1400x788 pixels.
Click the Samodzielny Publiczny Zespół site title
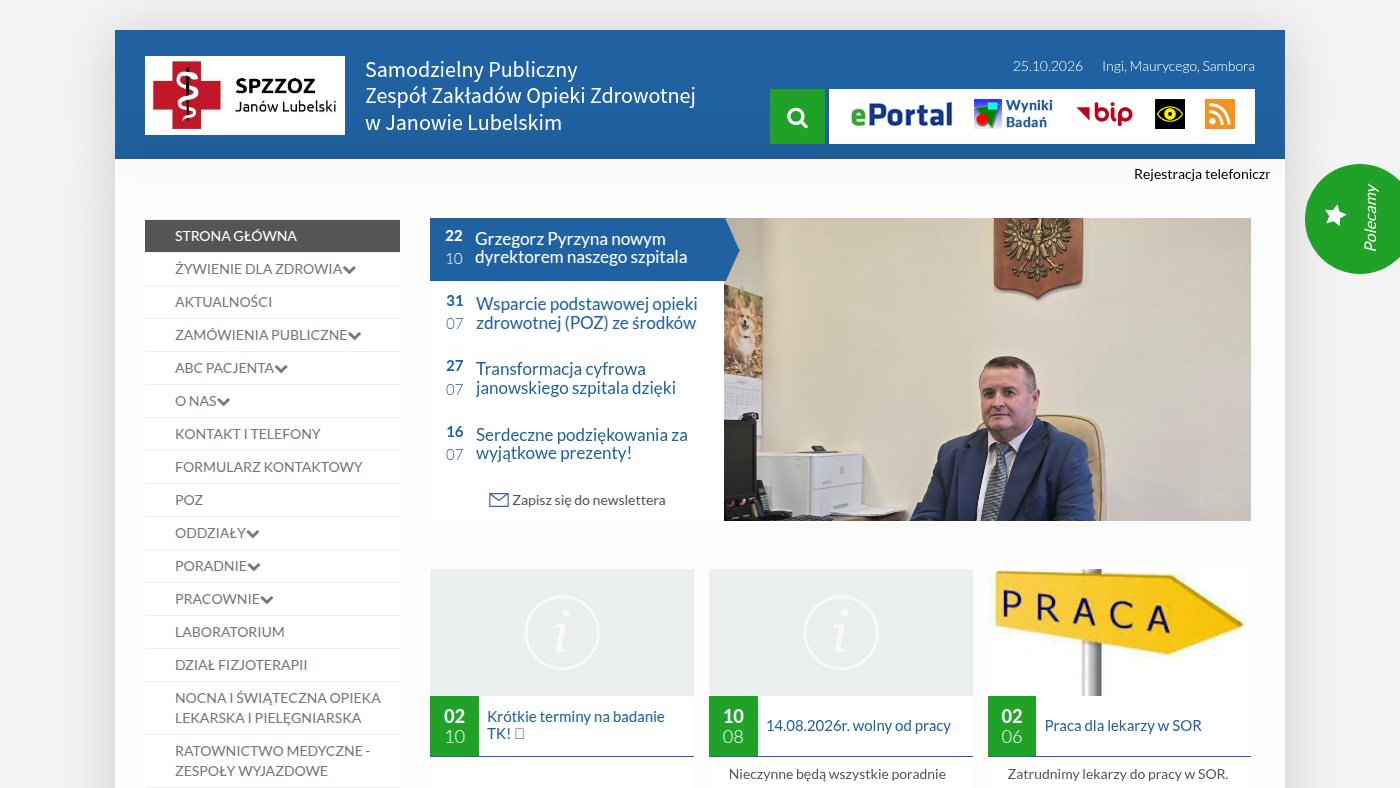point(530,96)
